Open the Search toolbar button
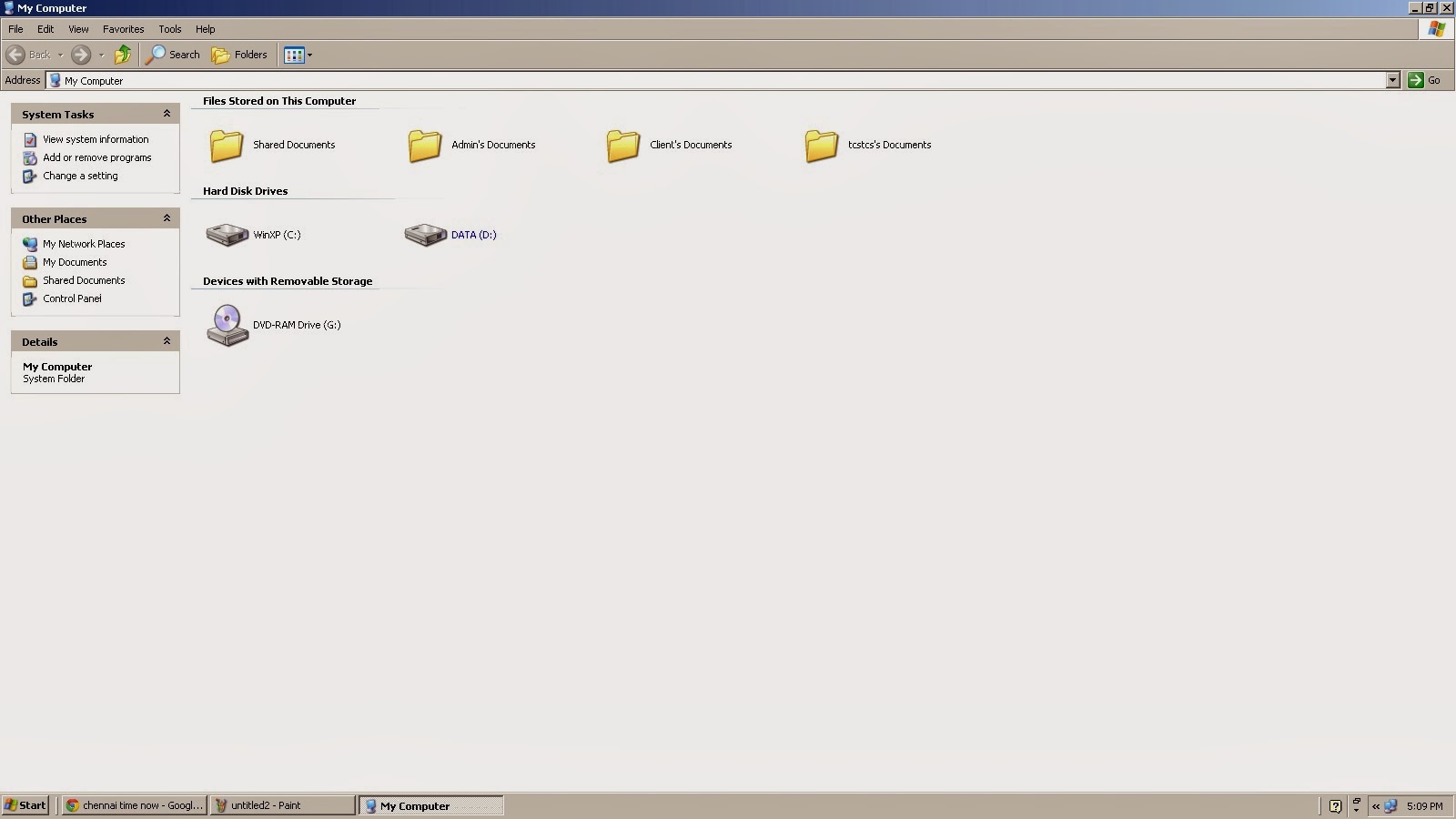 coord(173,55)
